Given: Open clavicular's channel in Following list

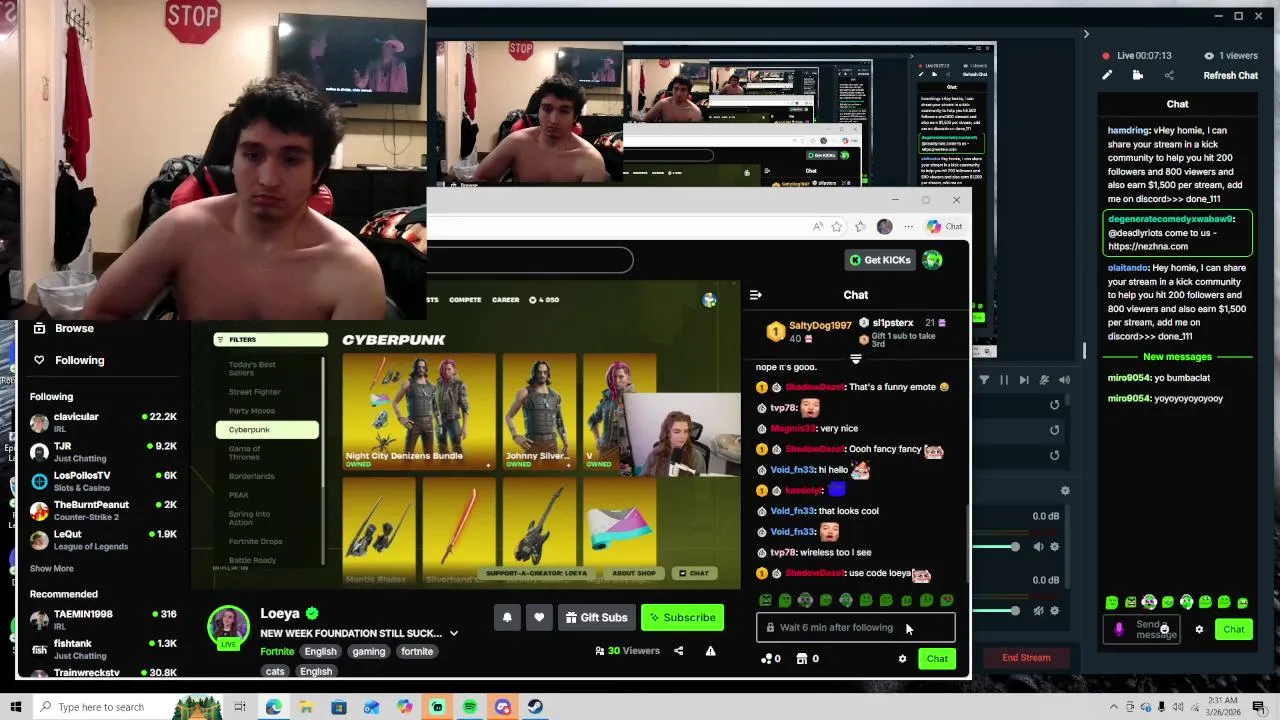Looking at the screenshot, I should (x=103, y=422).
